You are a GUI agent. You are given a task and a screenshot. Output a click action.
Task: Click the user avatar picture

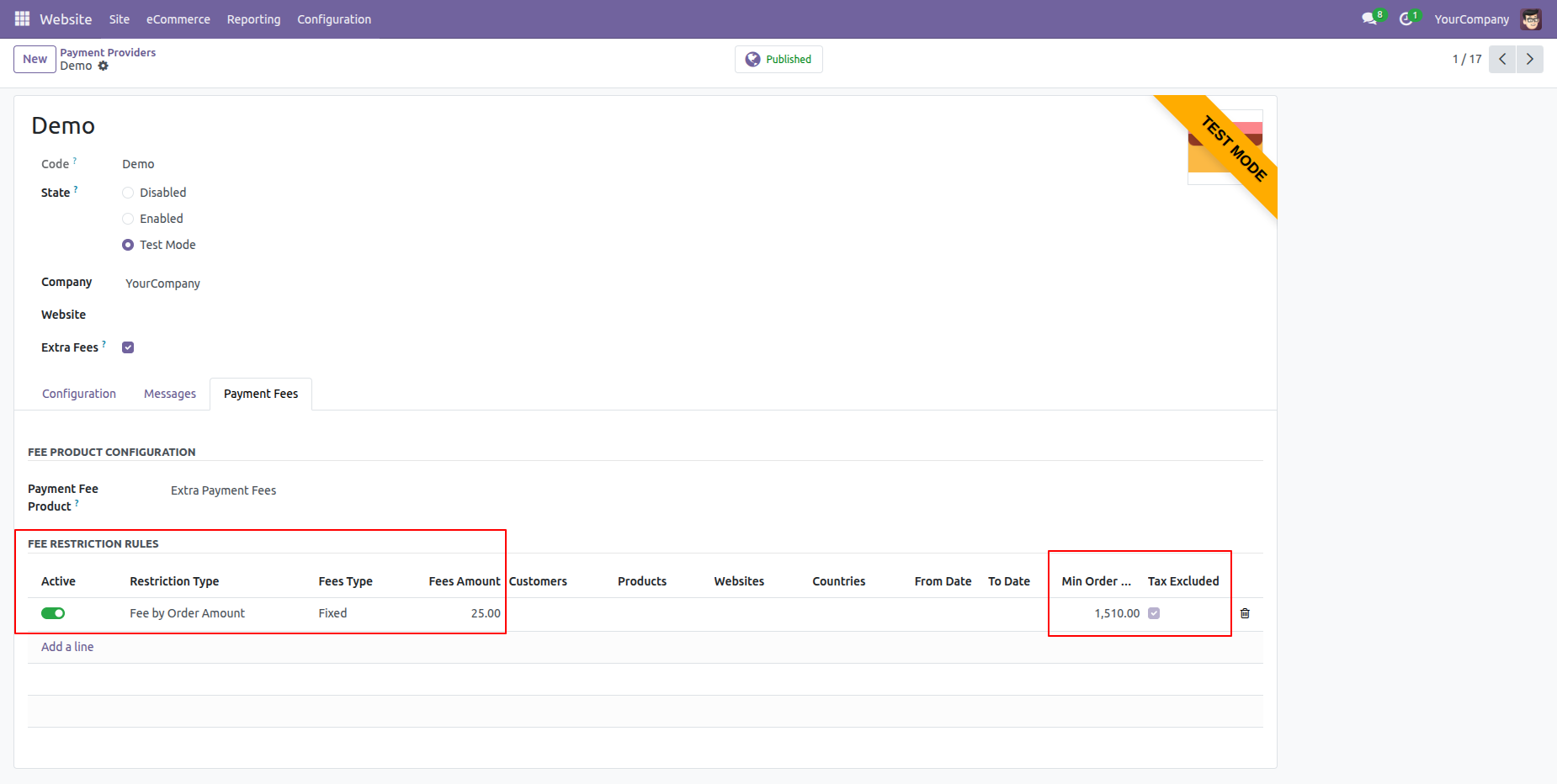click(1531, 19)
